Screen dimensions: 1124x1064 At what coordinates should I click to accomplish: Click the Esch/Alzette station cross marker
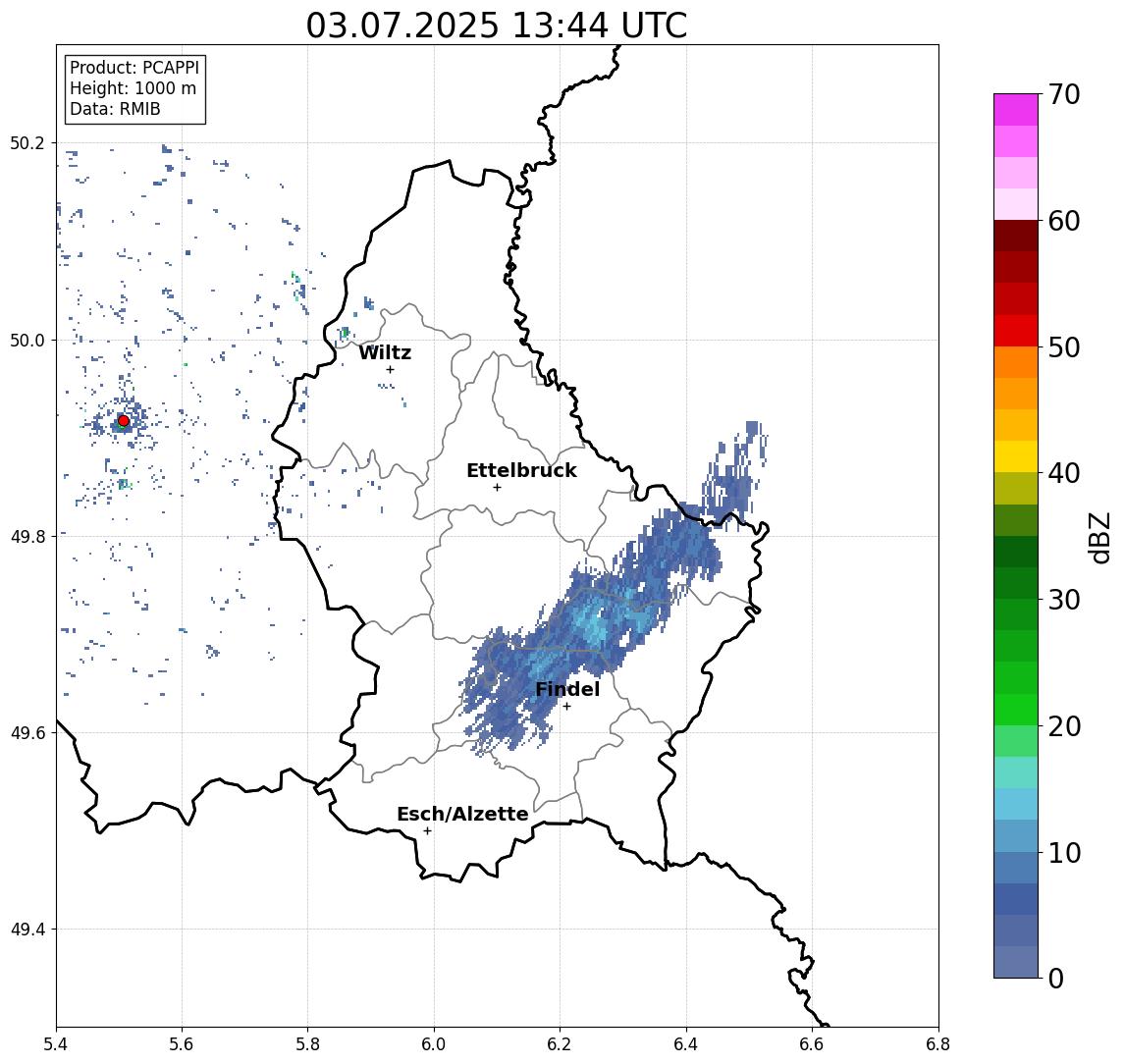427,831
